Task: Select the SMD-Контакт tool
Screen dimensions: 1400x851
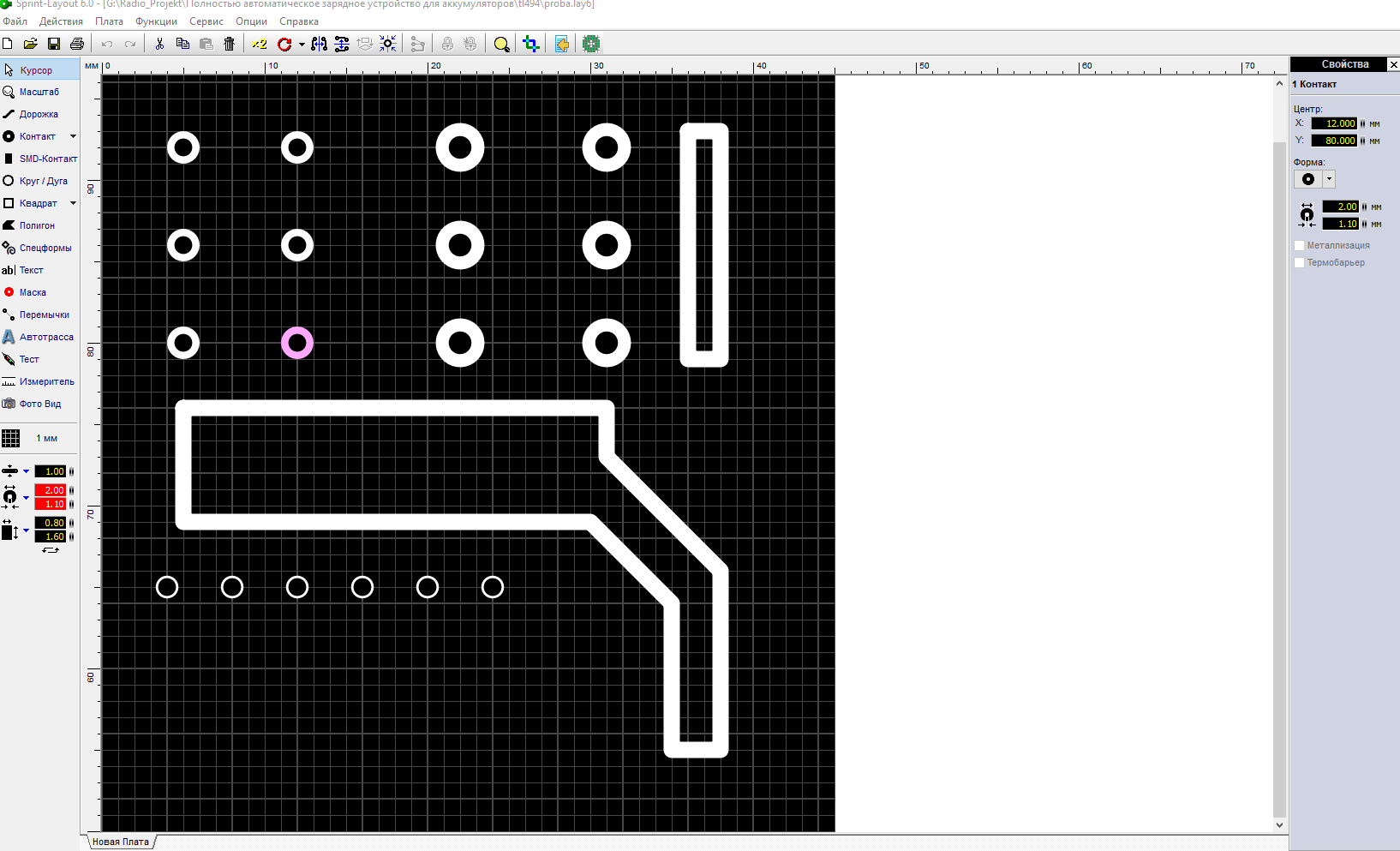Action: pyautogui.click(x=39, y=159)
